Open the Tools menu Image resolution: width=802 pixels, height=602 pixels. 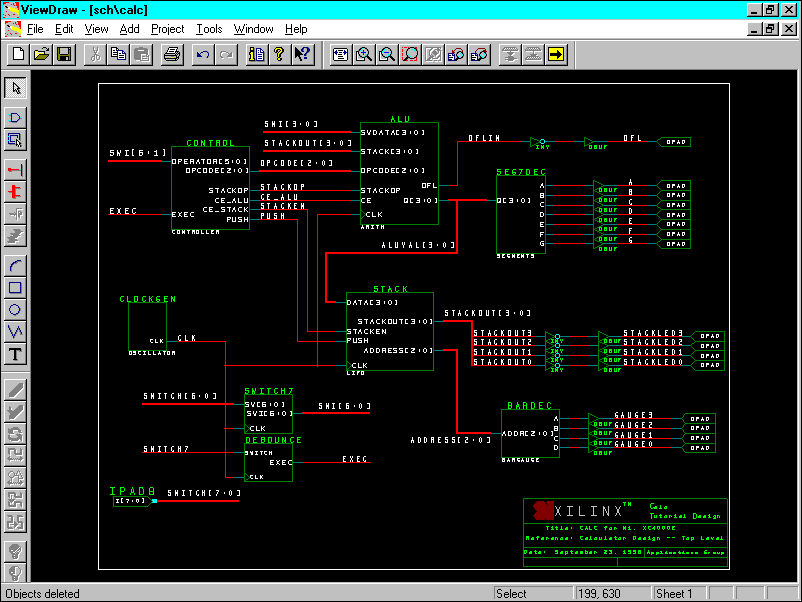[209, 29]
